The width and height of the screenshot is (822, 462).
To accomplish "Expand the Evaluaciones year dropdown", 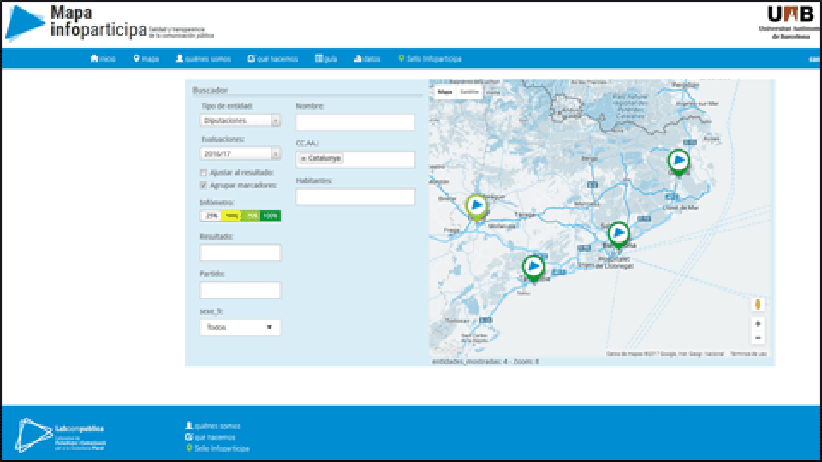I will tap(240, 154).
